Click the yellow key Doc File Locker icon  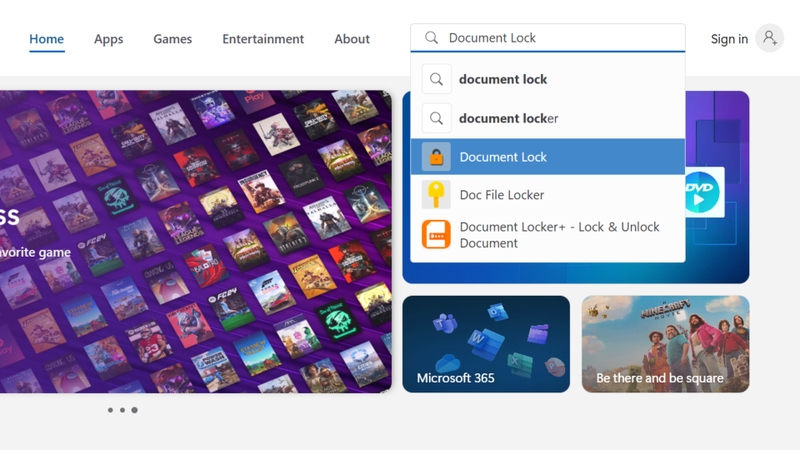pyautogui.click(x=436, y=194)
